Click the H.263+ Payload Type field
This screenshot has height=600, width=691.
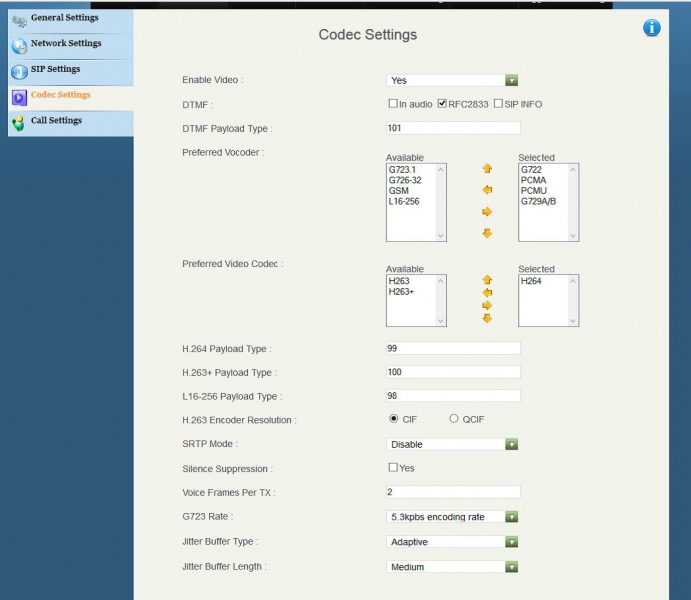pyautogui.click(x=453, y=372)
